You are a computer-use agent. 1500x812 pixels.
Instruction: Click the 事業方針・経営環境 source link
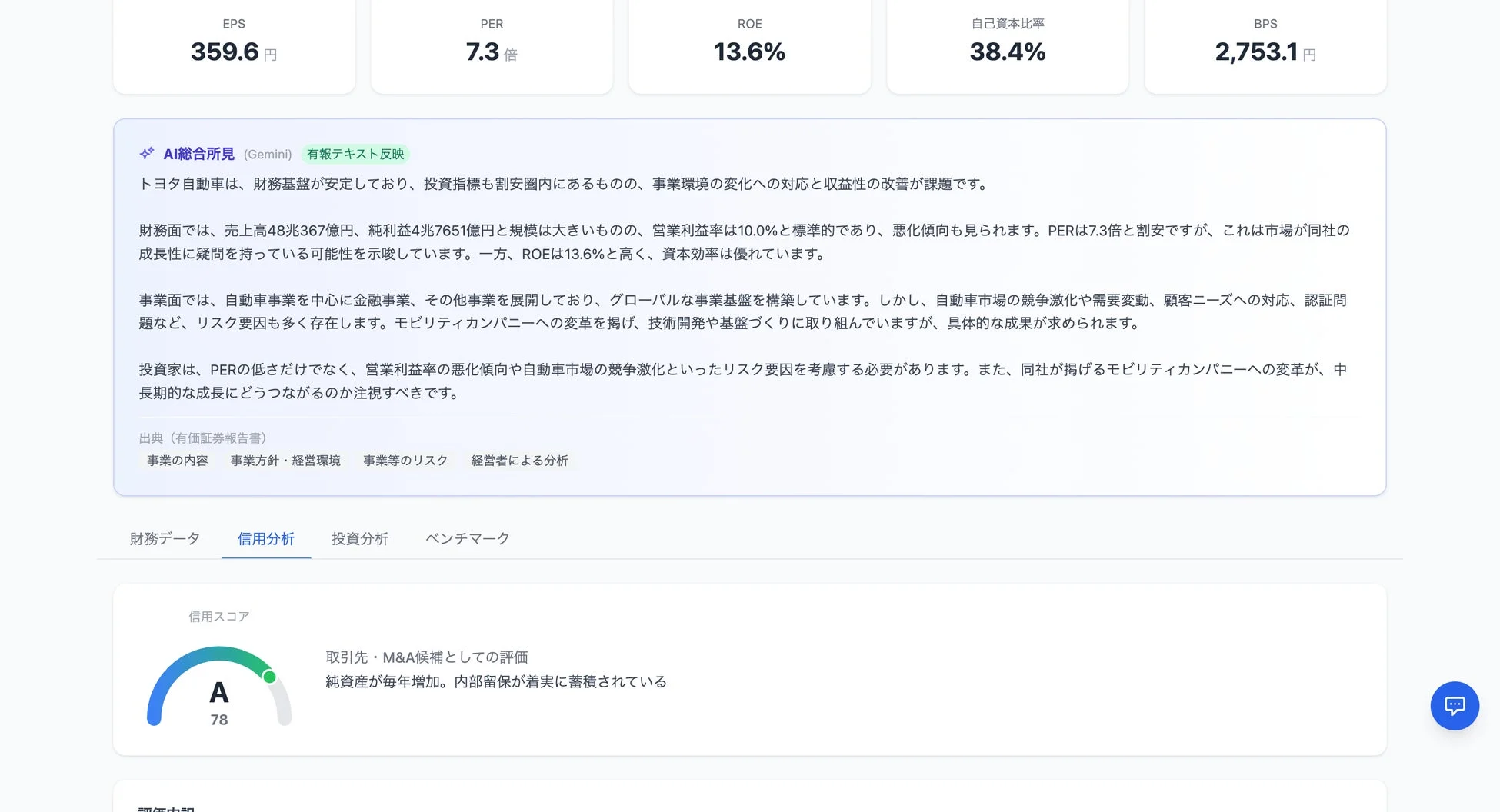click(x=285, y=460)
